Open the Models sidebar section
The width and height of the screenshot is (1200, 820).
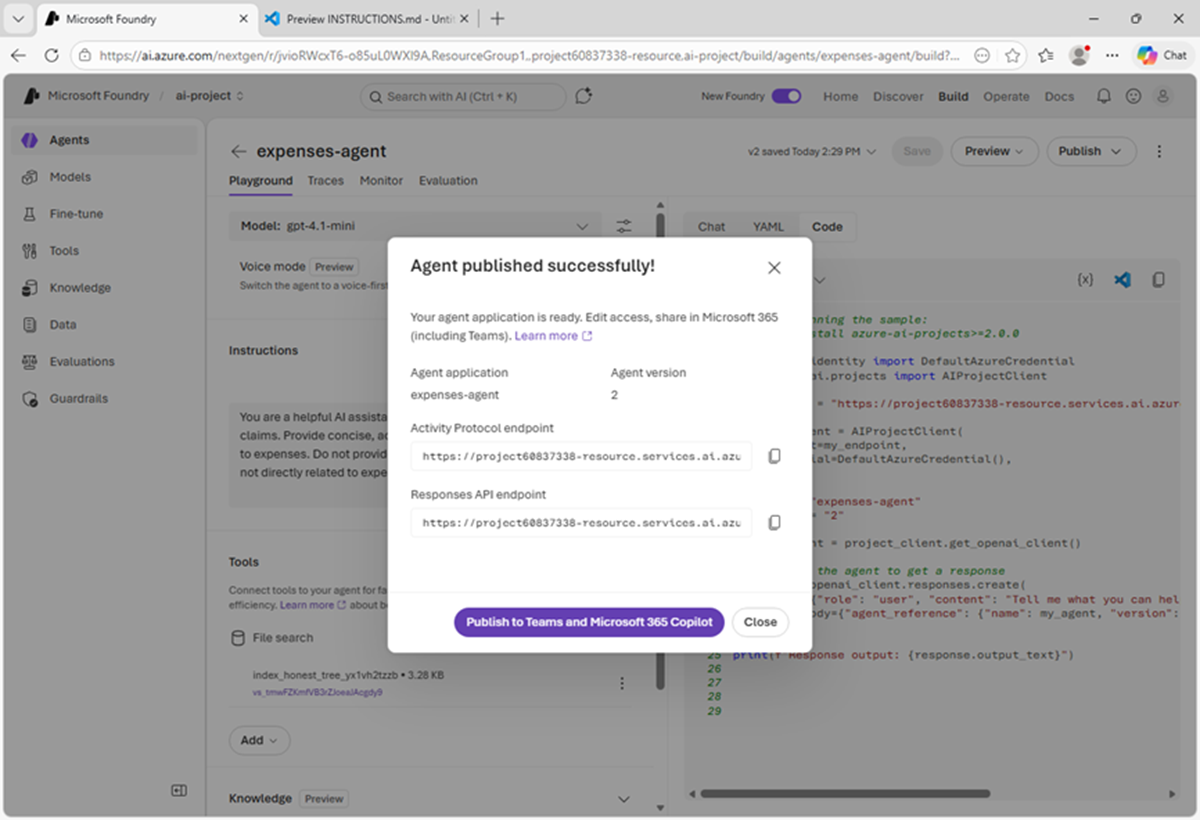pyautogui.click(x=68, y=176)
